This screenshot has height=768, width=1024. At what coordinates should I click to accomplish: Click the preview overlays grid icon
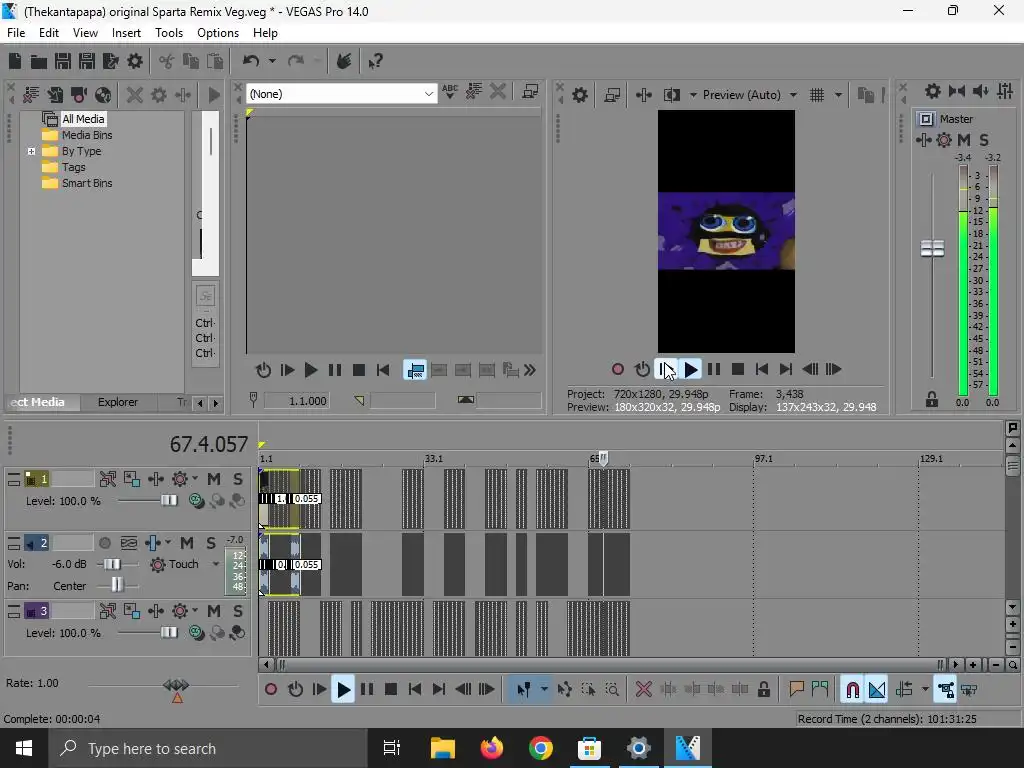click(x=817, y=95)
